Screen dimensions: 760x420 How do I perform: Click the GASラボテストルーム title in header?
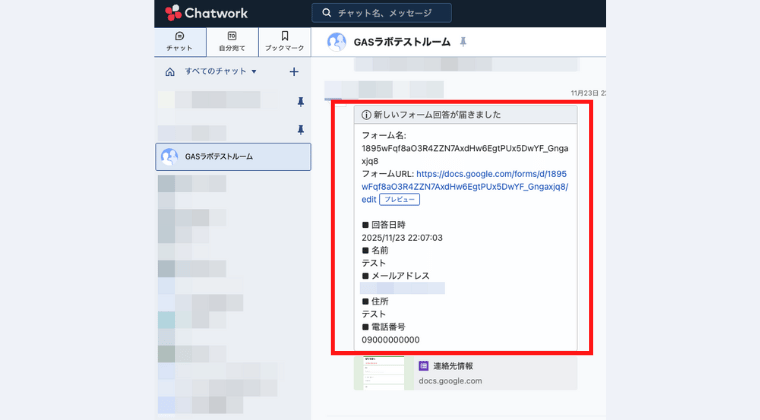pos(402,42)
